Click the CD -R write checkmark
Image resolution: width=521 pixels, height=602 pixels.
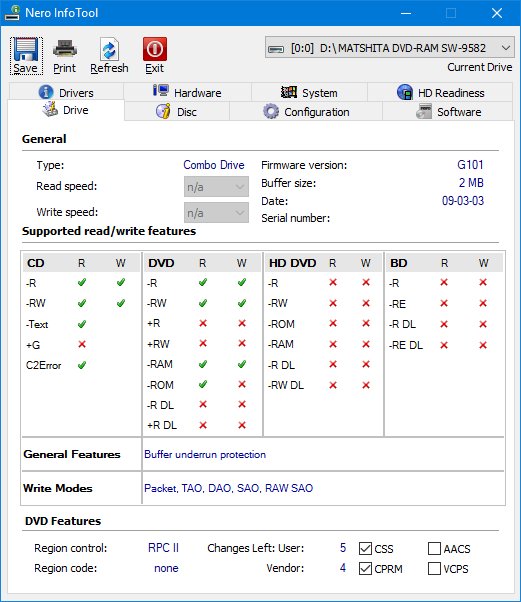pos(121,283)
